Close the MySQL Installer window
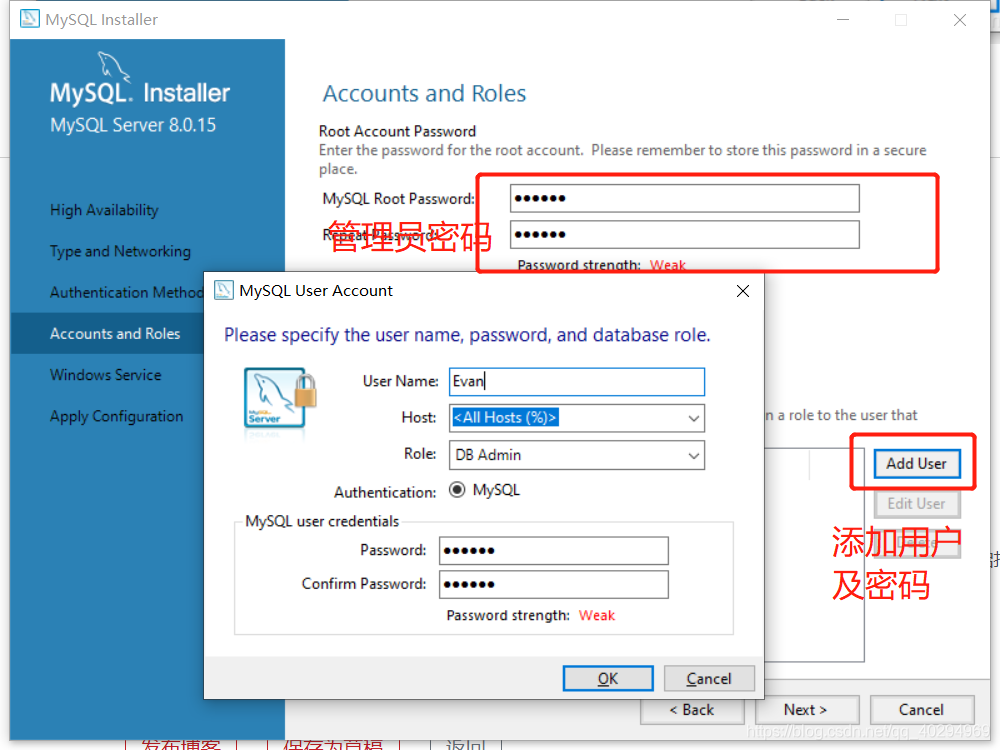 point(960,20)
